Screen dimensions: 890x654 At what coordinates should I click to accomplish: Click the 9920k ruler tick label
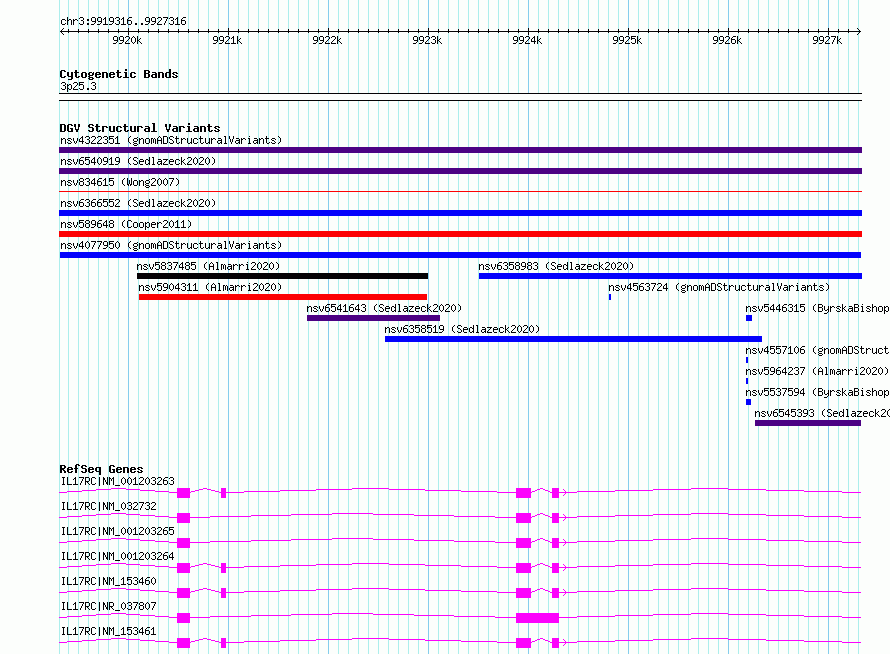127,40
